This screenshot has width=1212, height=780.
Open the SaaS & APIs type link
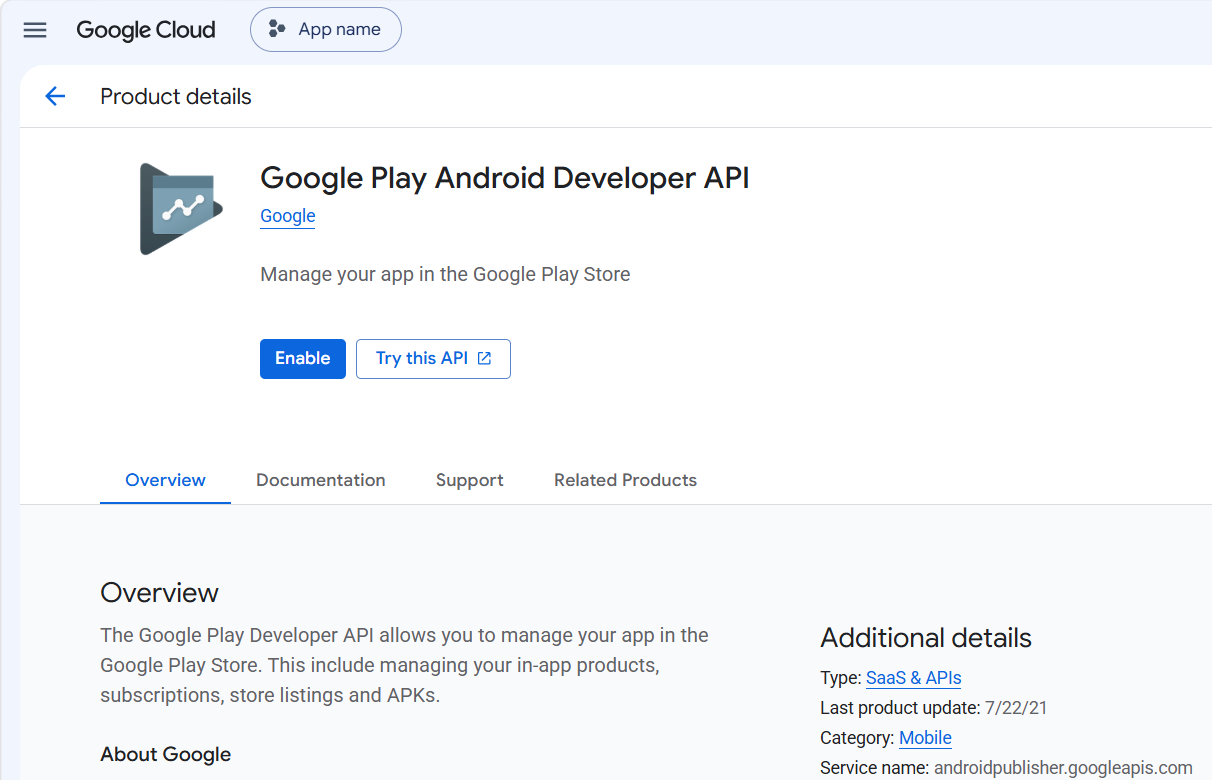[x=914, y=678]
